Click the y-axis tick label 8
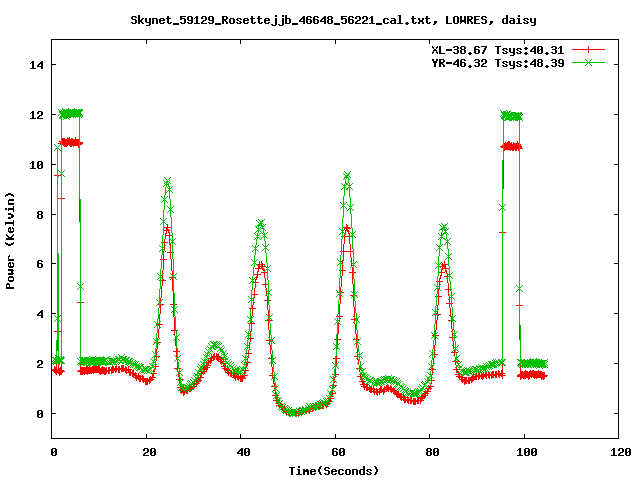Viewport: 640px width, 480px height. coord(40,215)
